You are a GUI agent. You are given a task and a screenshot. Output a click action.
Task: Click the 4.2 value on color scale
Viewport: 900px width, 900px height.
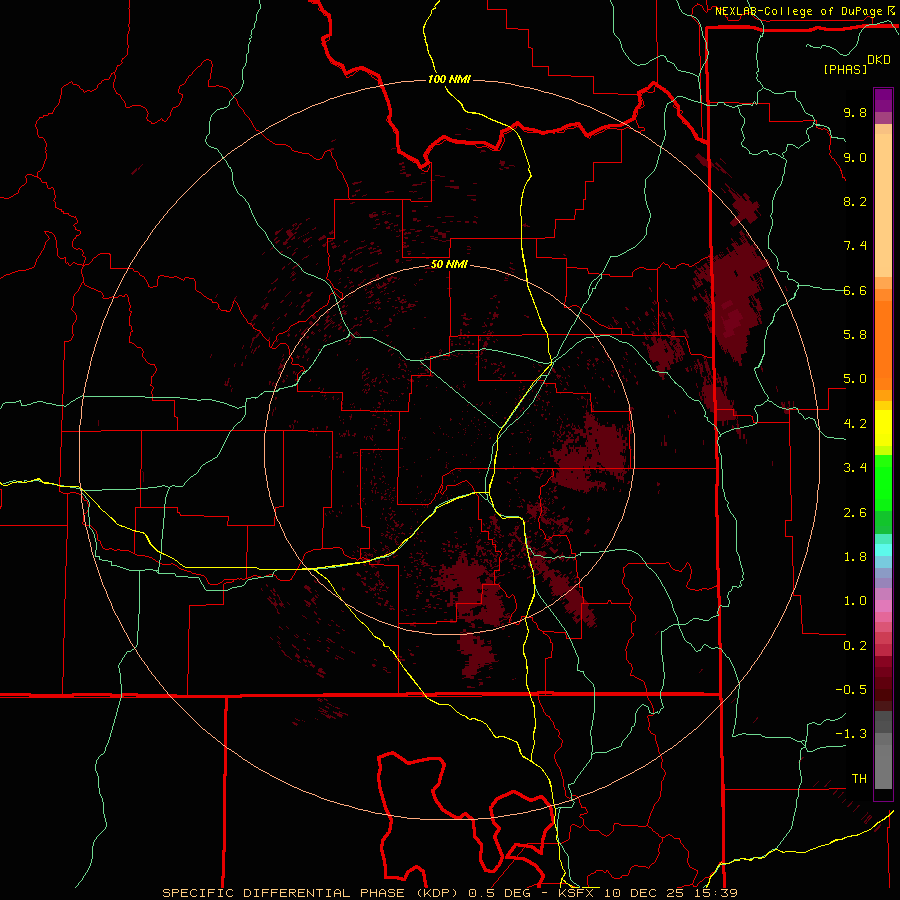(855, 424)
